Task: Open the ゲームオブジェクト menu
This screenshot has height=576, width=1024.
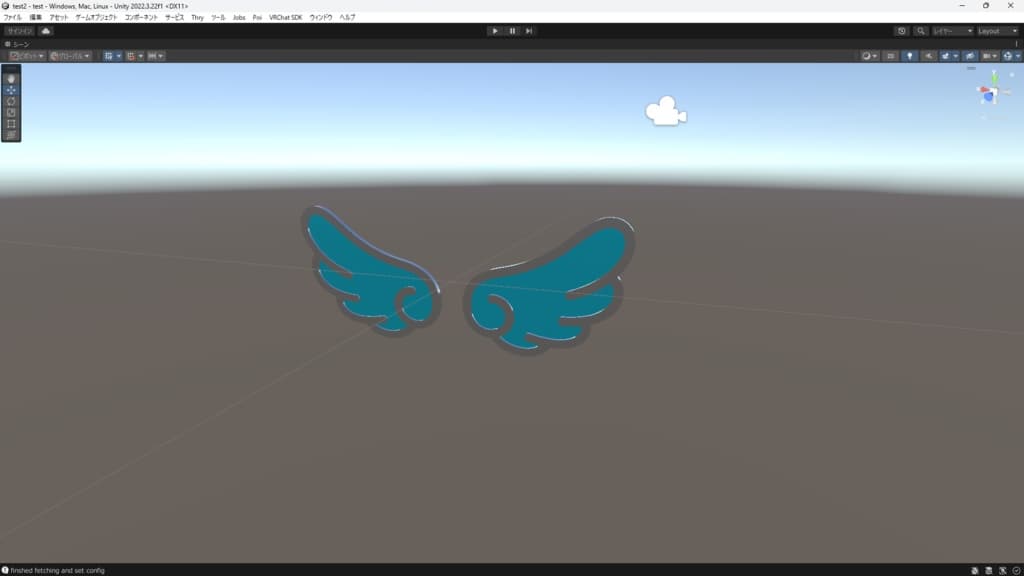Action: 96,18
